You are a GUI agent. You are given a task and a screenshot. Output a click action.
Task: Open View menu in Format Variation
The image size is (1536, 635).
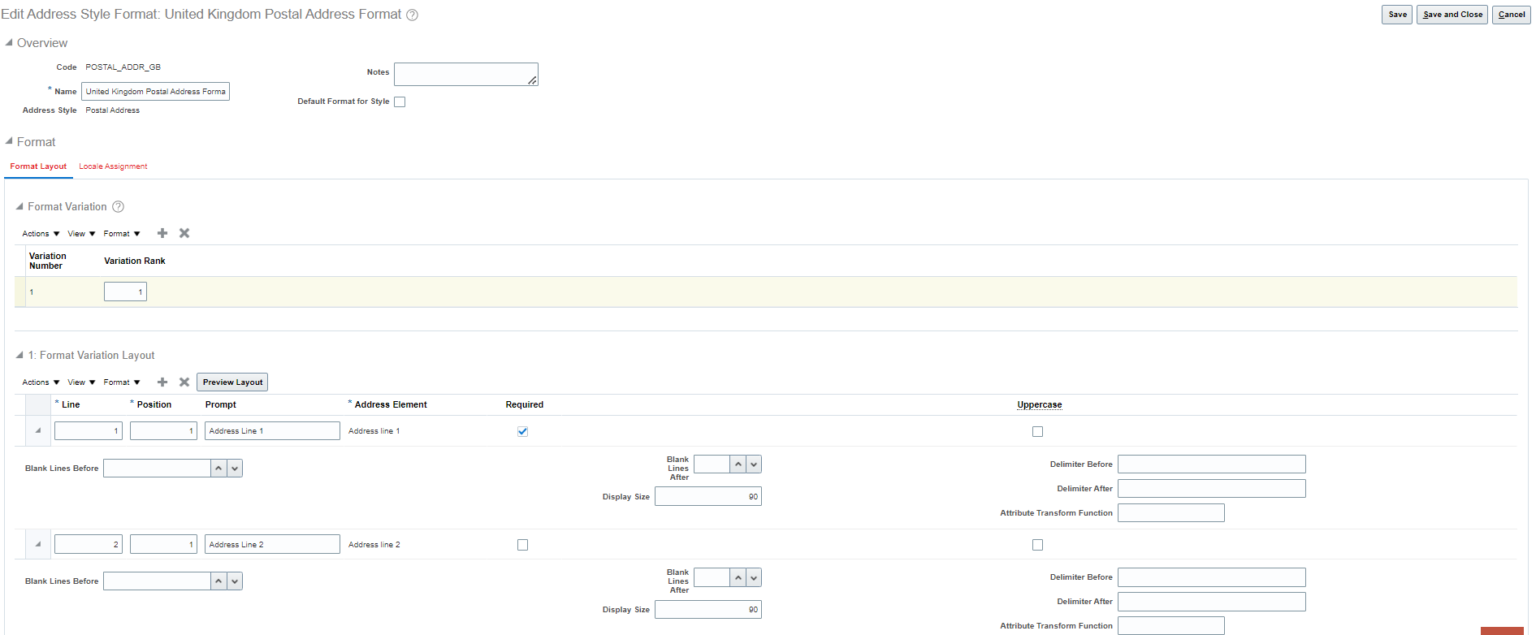[82, 233]
